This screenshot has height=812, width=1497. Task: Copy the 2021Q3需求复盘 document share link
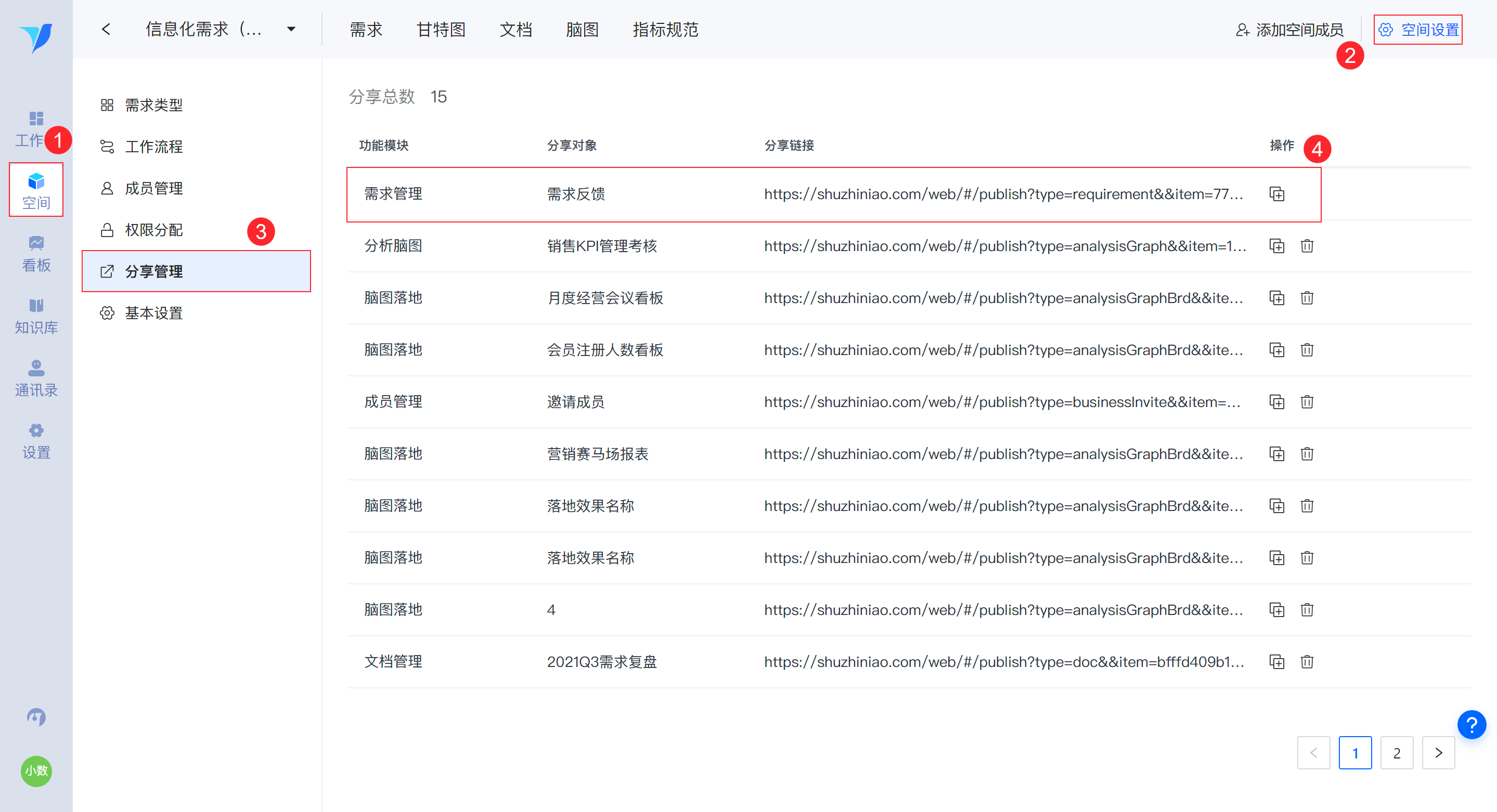click(x=1276, y=662)
